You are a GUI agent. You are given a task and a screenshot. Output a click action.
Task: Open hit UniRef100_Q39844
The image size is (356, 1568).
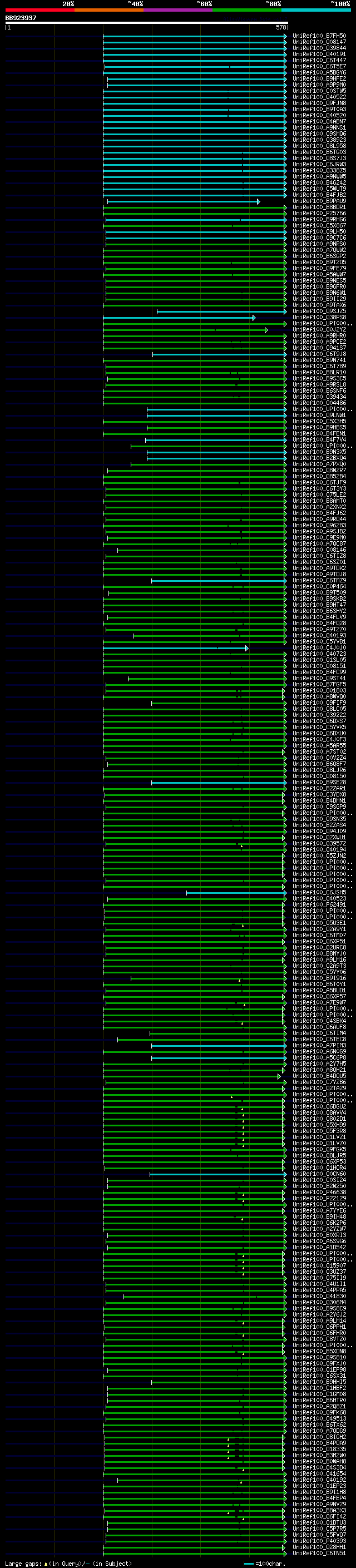point(319,49)
